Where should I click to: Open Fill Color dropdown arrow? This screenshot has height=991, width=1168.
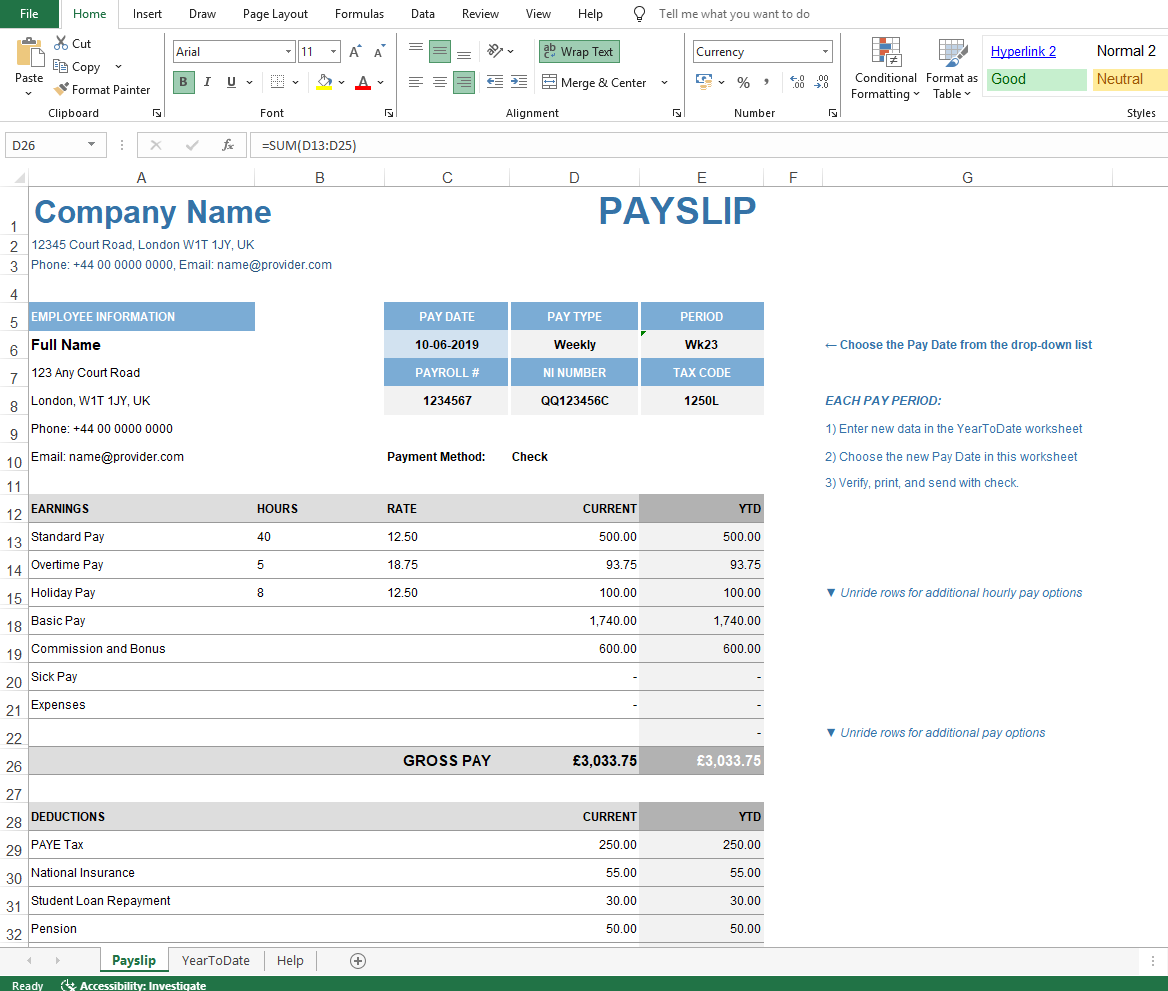341,82
